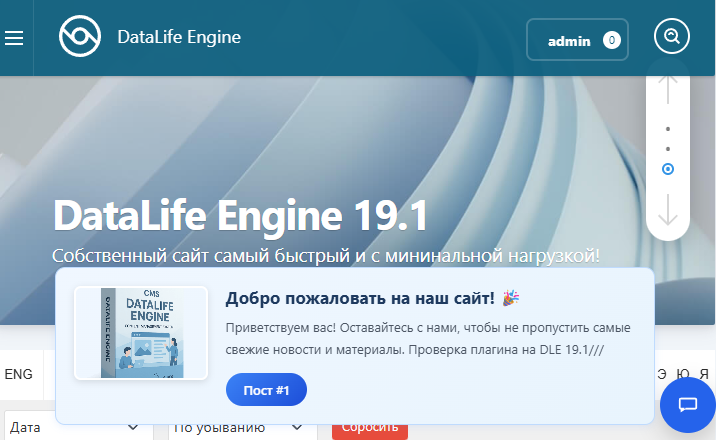Click the welcome message text "Приветствуем вас!"
The height and width of the screenshot is (440, 716).
pyautogui.click(x=281, y=328)
